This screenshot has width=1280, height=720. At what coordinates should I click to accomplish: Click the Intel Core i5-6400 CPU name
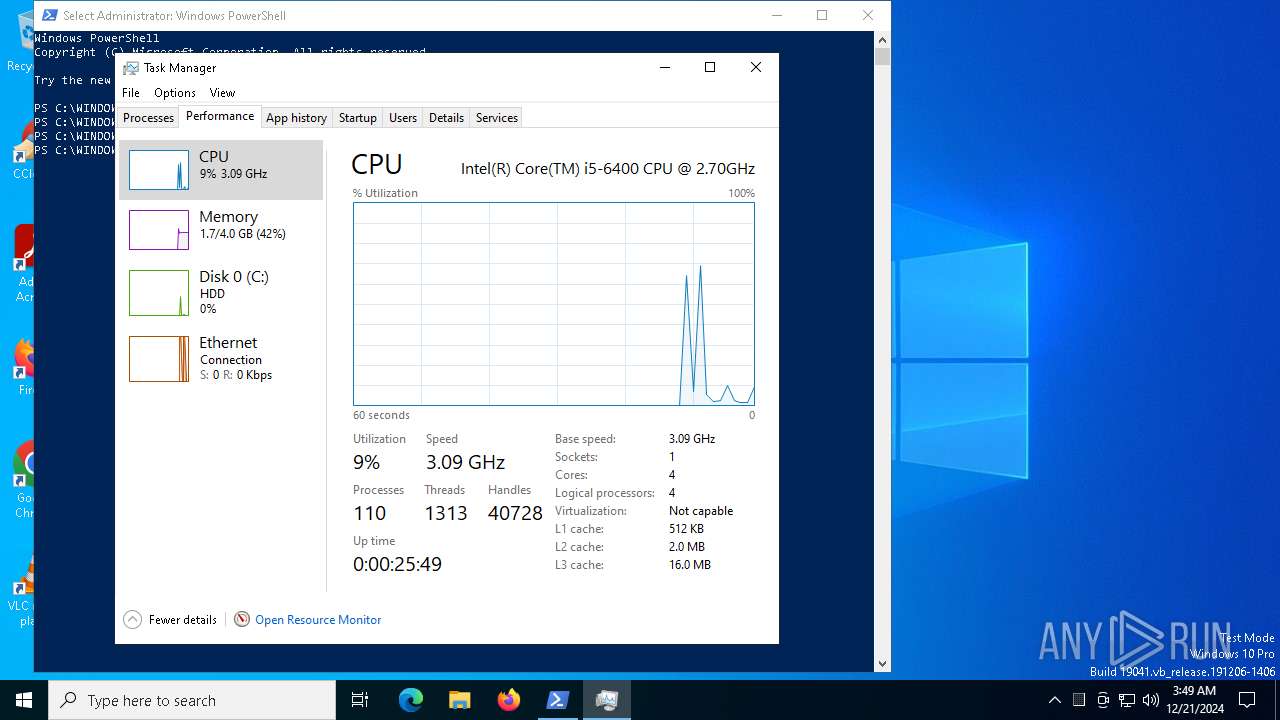[x=608, y=169]
